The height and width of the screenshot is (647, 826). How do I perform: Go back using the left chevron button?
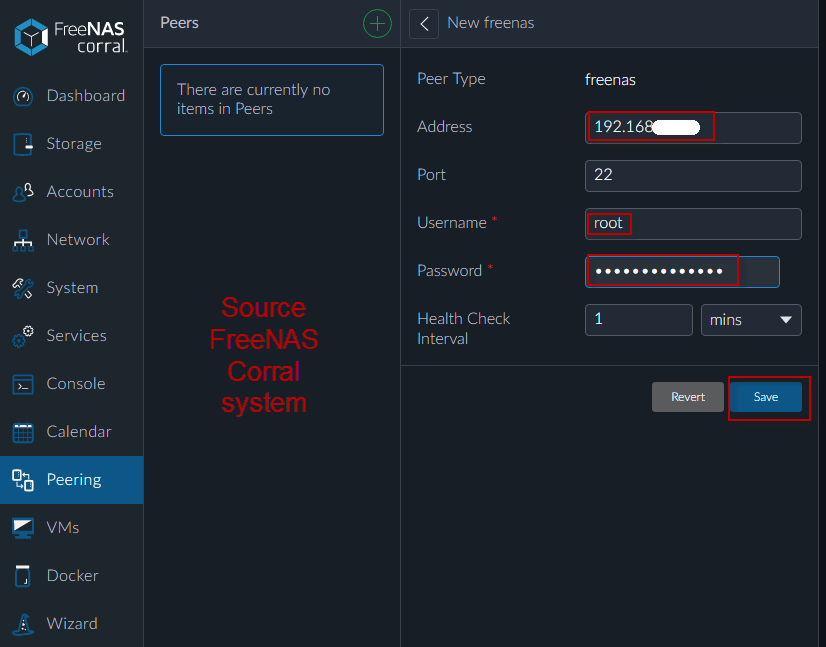pos(424,23)
